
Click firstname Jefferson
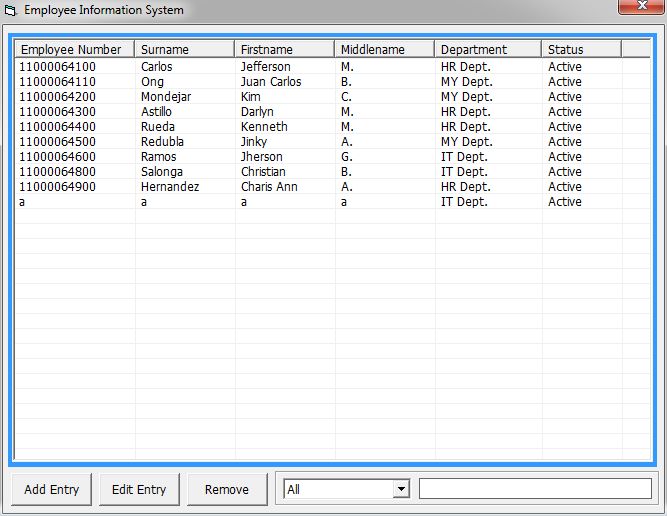point(265,67)
